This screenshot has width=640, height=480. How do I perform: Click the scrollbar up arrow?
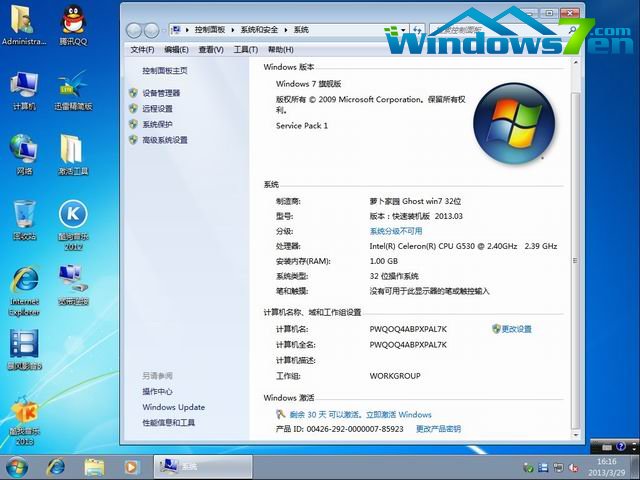(575, 63)
